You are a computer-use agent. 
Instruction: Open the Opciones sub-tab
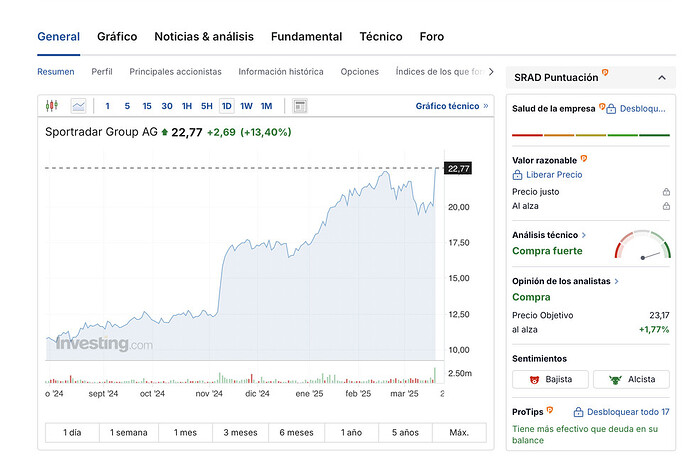360,72
